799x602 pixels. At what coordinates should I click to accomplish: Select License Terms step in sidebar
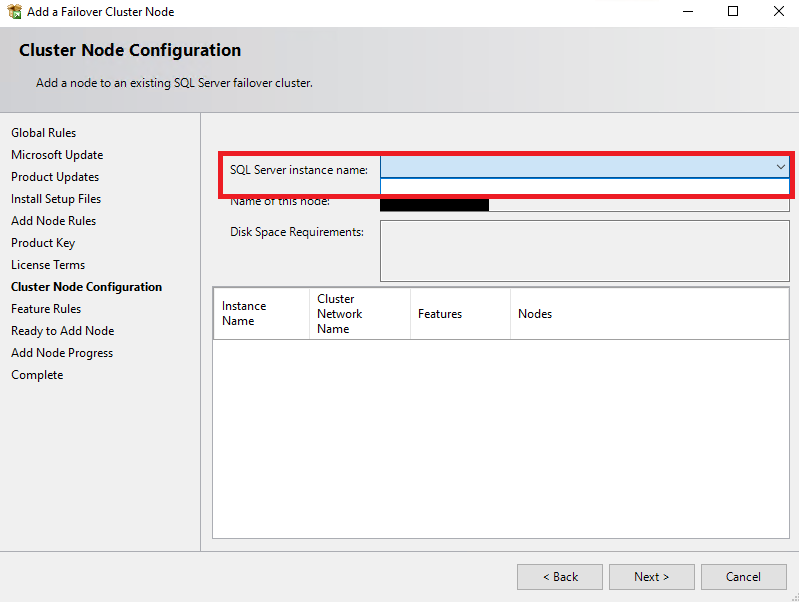(x=48, y=265)
